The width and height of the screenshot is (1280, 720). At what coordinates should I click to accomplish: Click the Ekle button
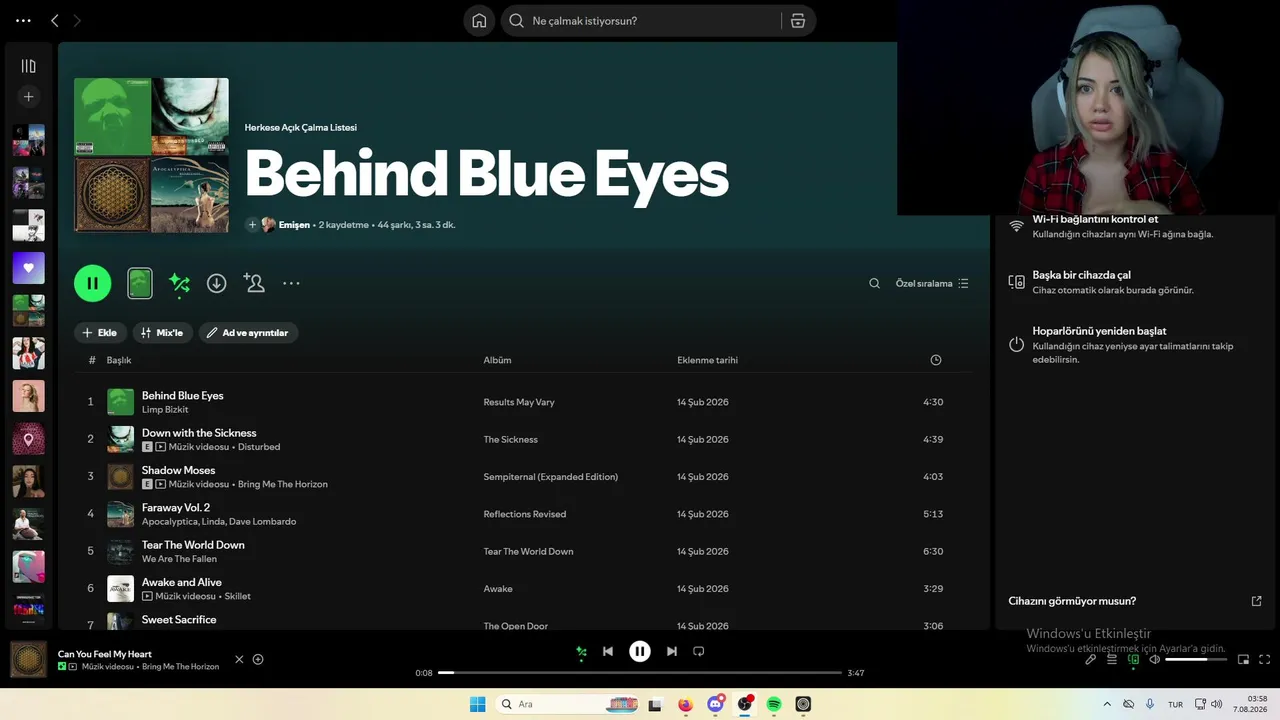click(100, 333)
